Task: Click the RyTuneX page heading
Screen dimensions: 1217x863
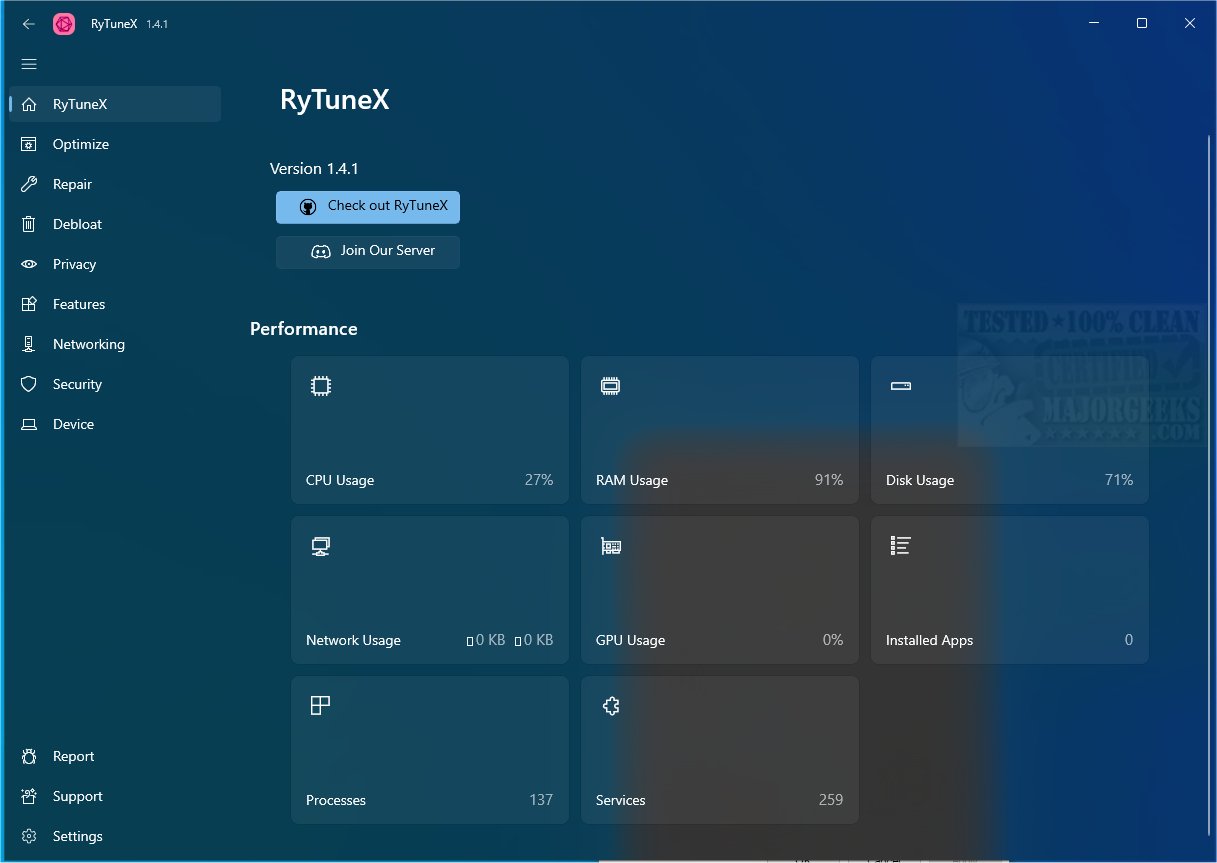Action: pyautogui.click(x=334, y=100)
